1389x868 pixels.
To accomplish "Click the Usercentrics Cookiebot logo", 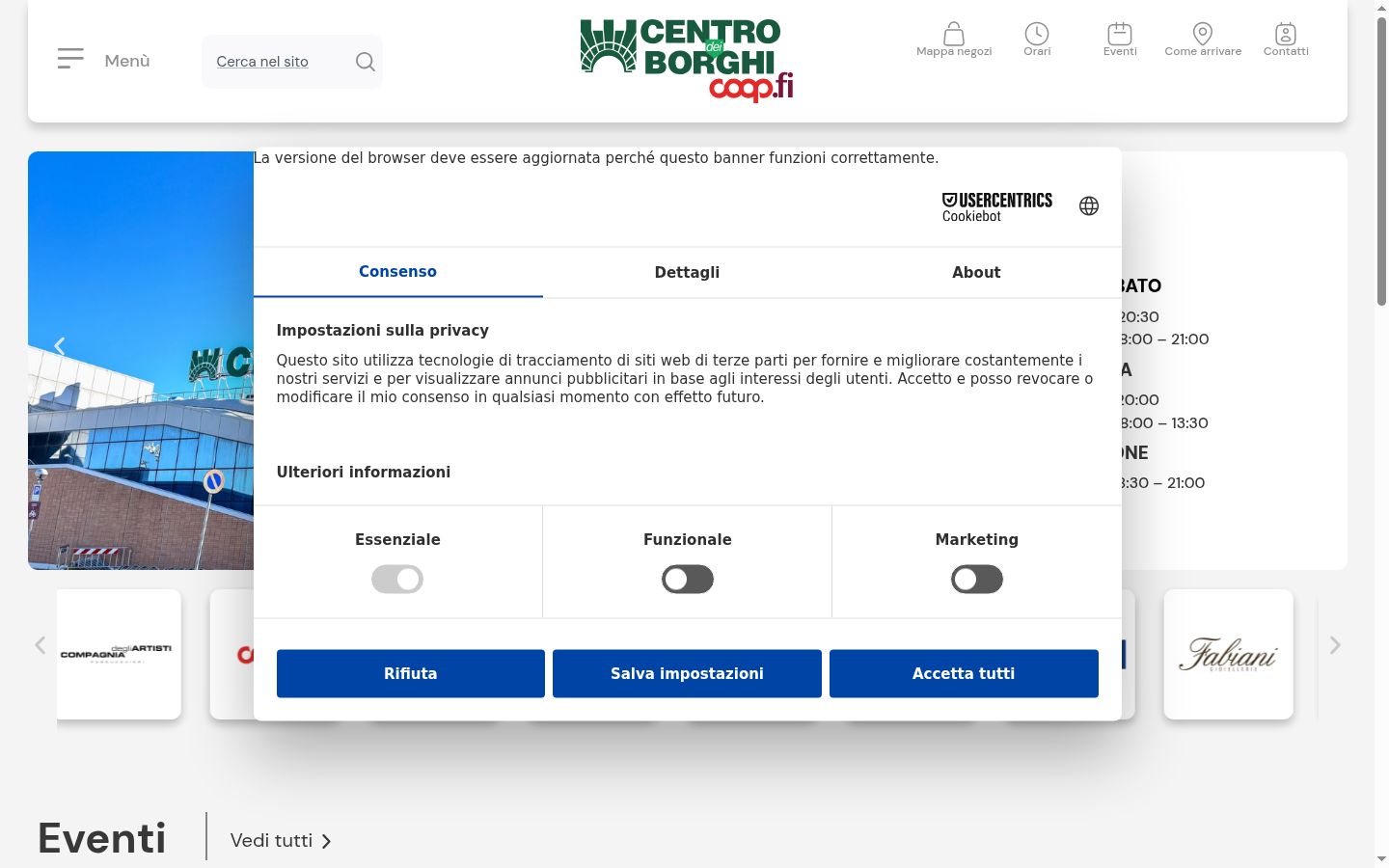I will coord(997,206).
